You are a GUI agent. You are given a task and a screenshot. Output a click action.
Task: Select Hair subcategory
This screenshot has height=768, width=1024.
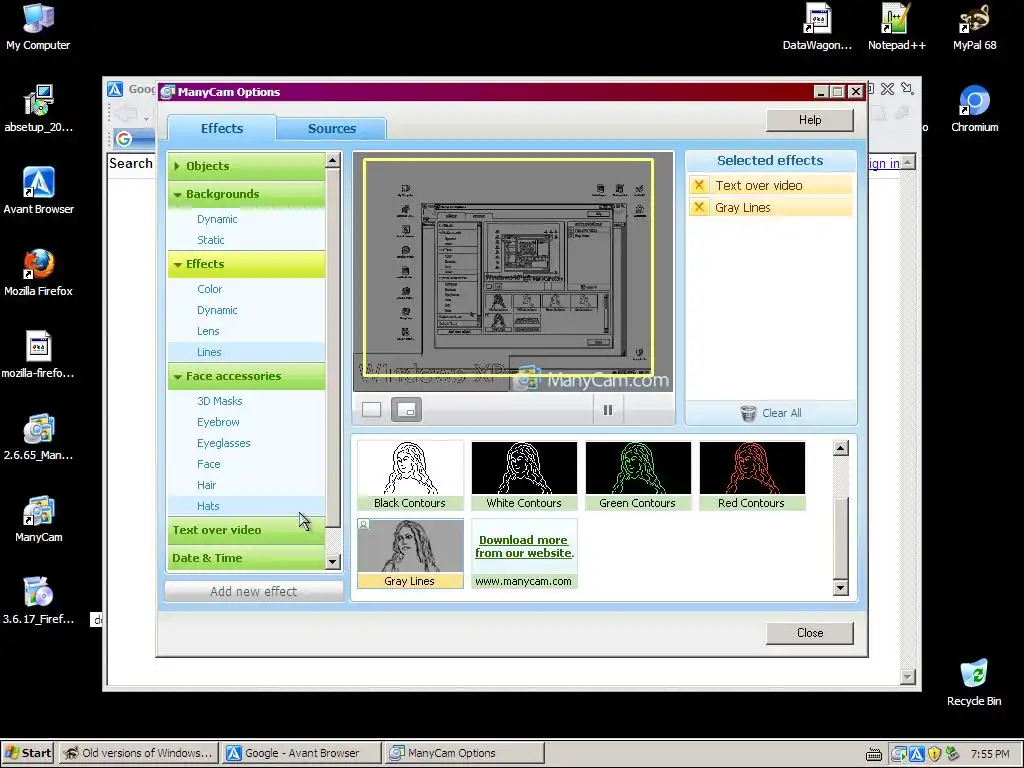[206, 485]
